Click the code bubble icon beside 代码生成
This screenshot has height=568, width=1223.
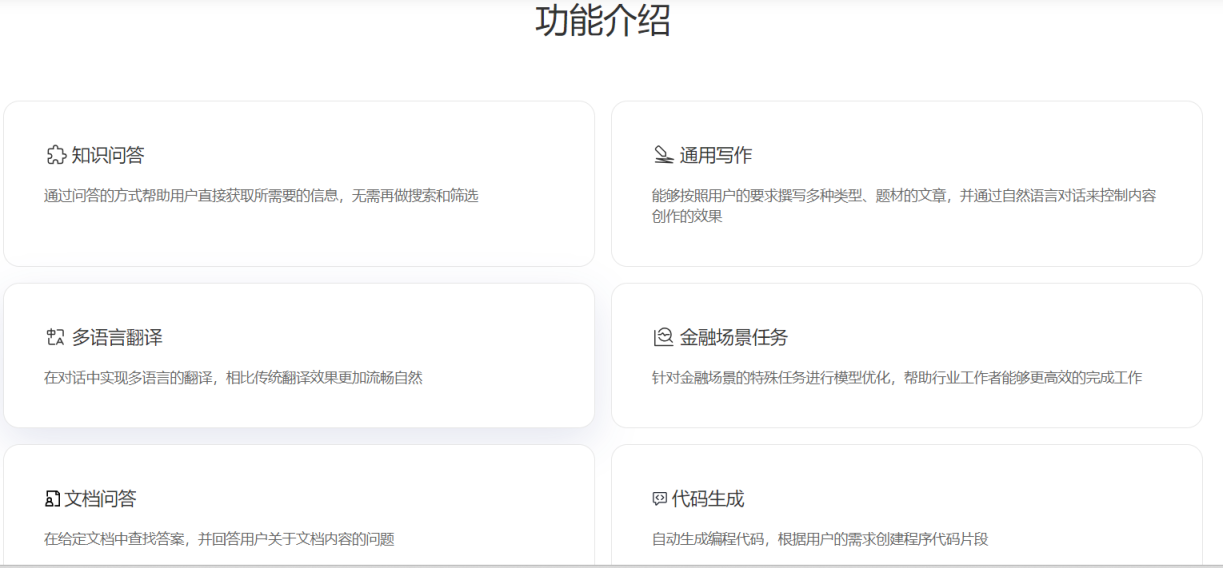[x=660, y=499]
